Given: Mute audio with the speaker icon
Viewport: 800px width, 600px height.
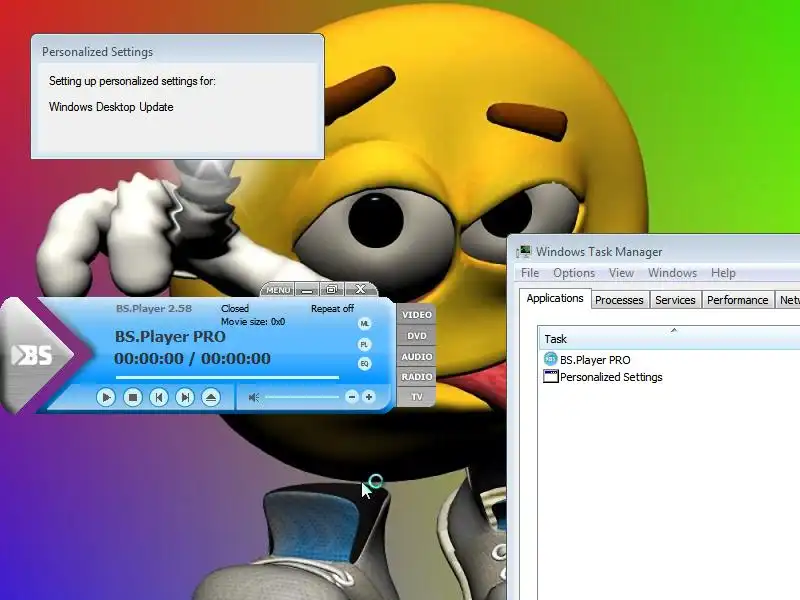Looking at the screenshot, I should point(254,397).
